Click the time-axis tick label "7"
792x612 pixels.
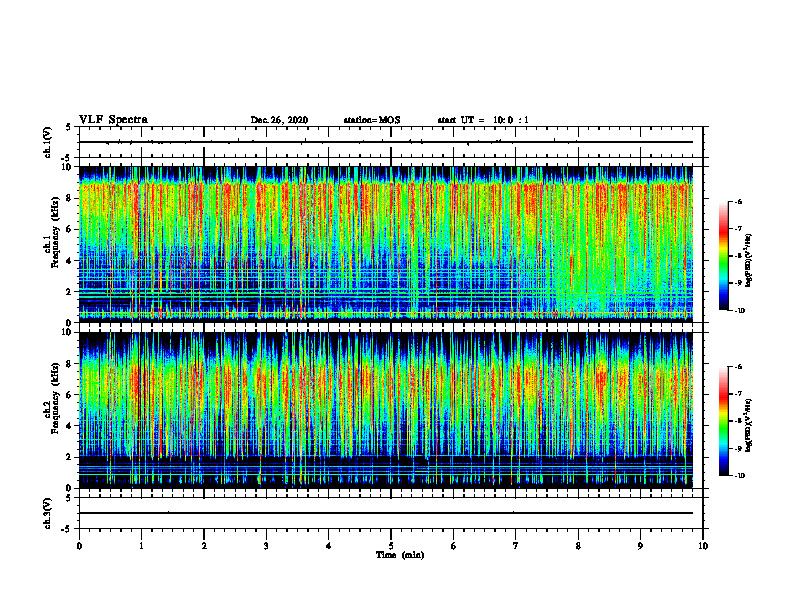pyautogui.click(x=516, y=546)
